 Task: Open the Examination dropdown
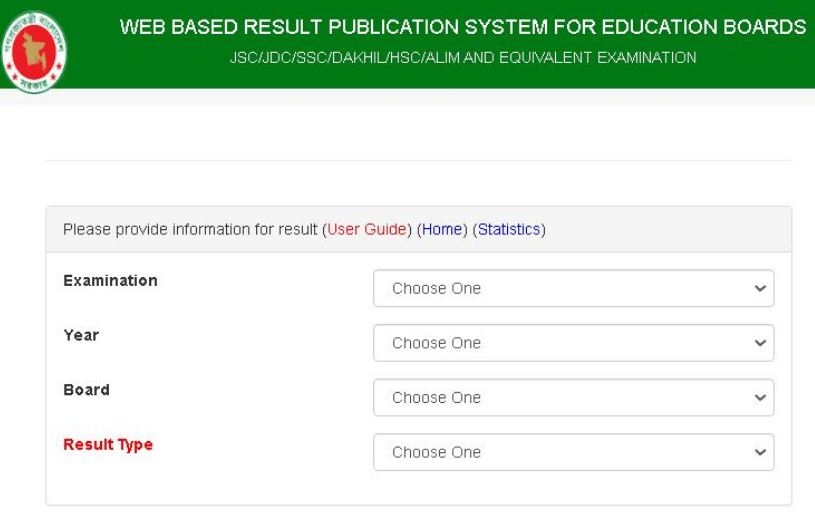coord(573,288)
